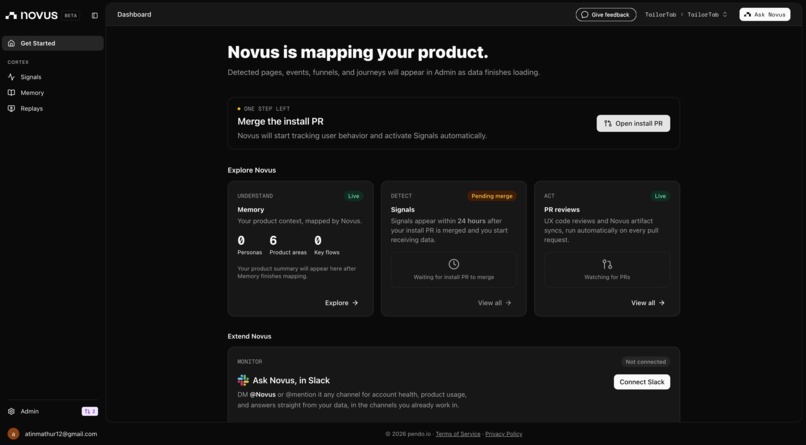Screen dimensions: 806x445
Task: Click the Memory book icon in sidebar
Action: click(11, 92)
